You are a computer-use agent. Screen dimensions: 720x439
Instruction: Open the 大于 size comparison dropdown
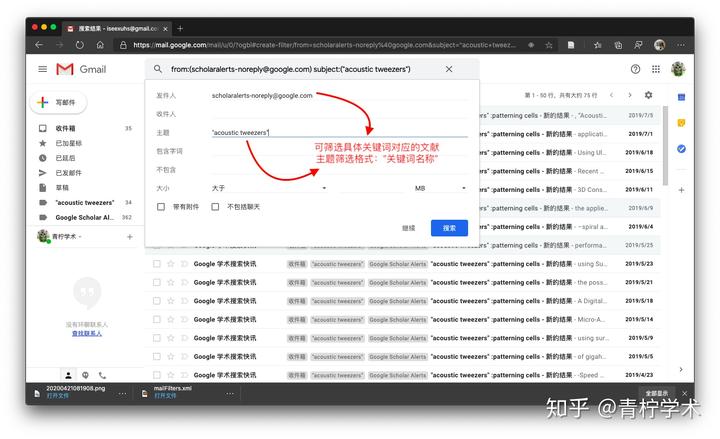coord(268,188)
